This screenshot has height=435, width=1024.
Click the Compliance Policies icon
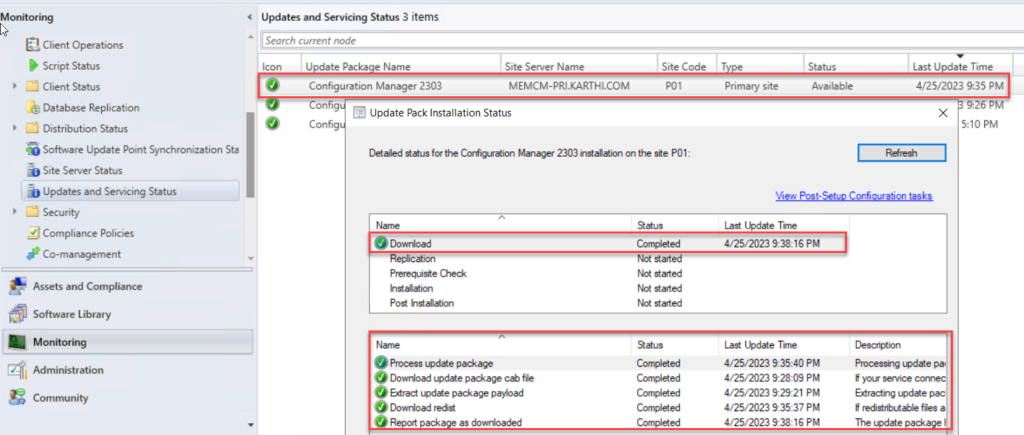point(33,233)
